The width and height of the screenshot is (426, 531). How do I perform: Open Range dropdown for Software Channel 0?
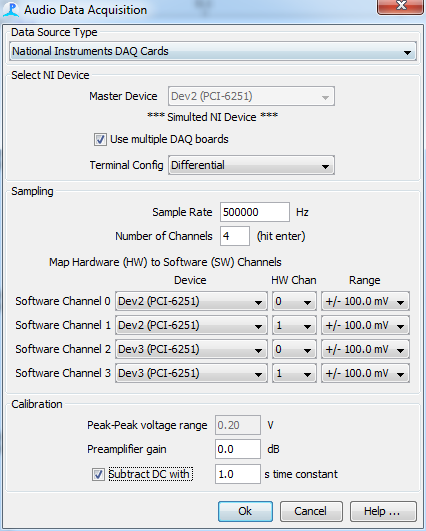(365, 301)
